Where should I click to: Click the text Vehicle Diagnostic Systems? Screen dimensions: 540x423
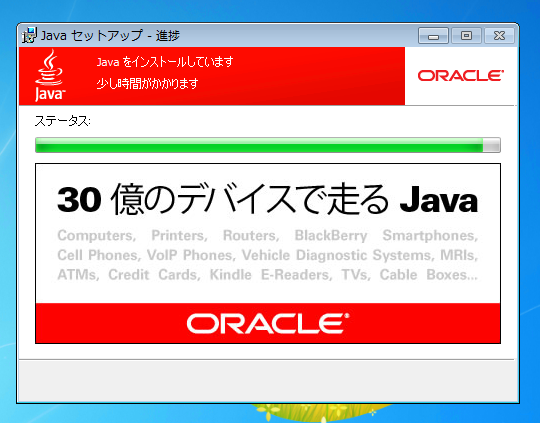click(x=336, y=255)
